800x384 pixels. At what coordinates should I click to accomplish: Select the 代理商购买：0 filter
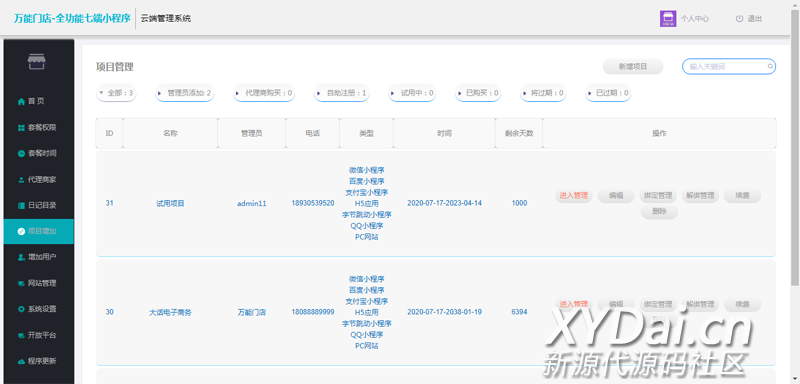point(264,93)
